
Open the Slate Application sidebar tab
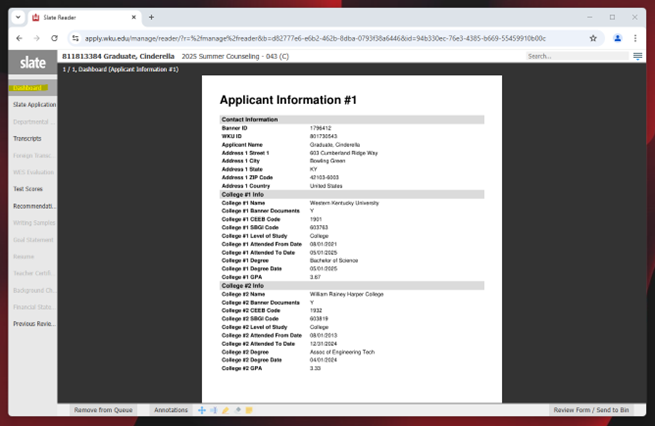coord(34,105)
